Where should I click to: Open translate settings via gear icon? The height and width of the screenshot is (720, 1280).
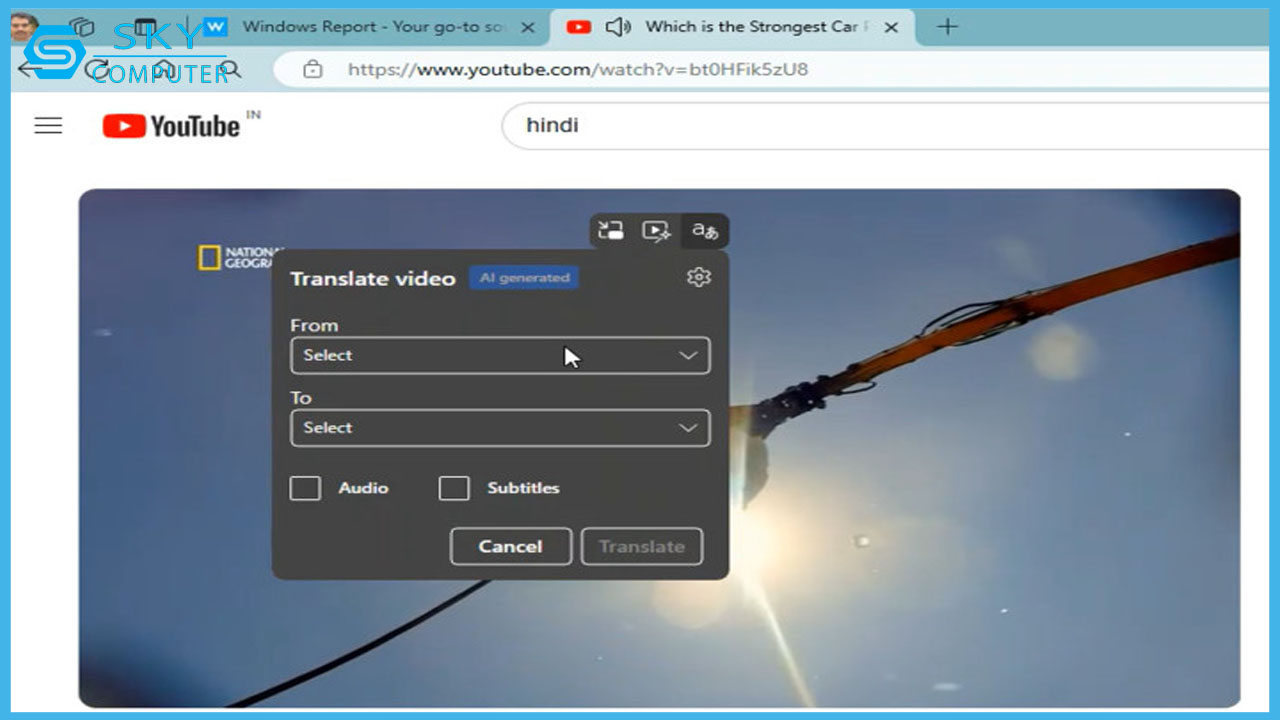point(699,277)
